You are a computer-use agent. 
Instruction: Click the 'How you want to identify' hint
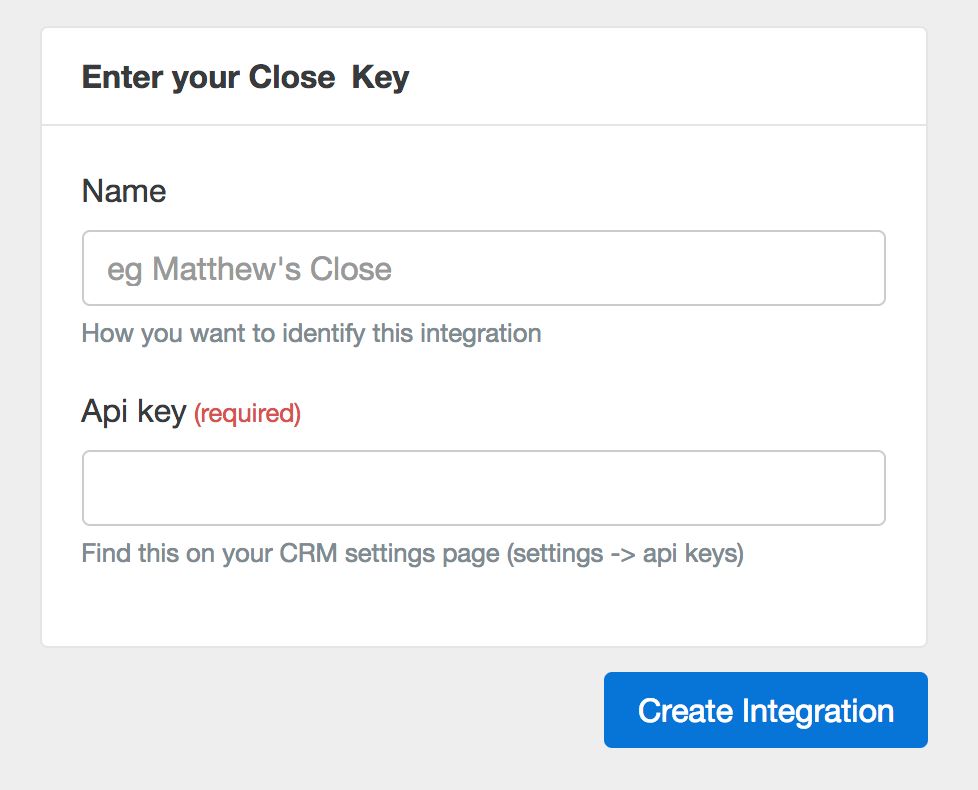(x=311, y=333)
